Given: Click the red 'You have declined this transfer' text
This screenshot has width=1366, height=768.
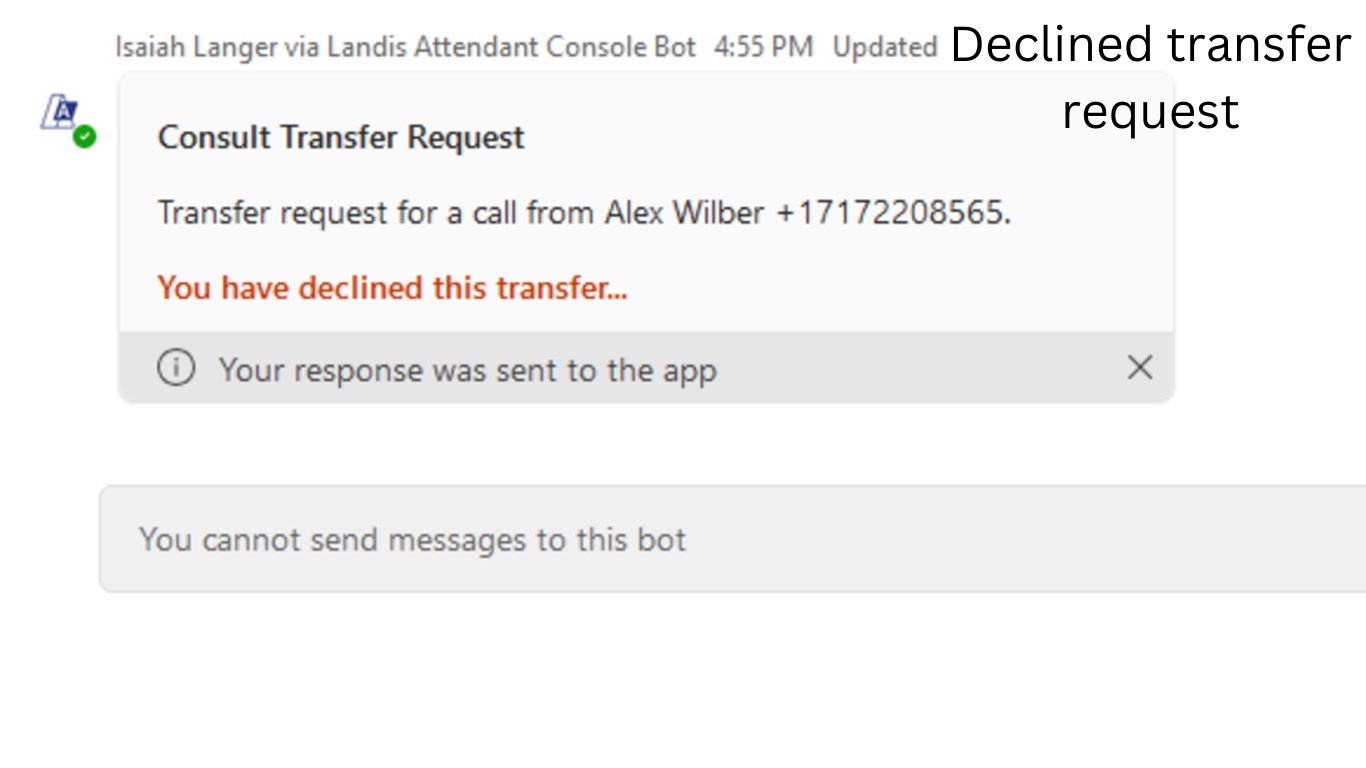Looking at the screenshot, I should (392, 288).
